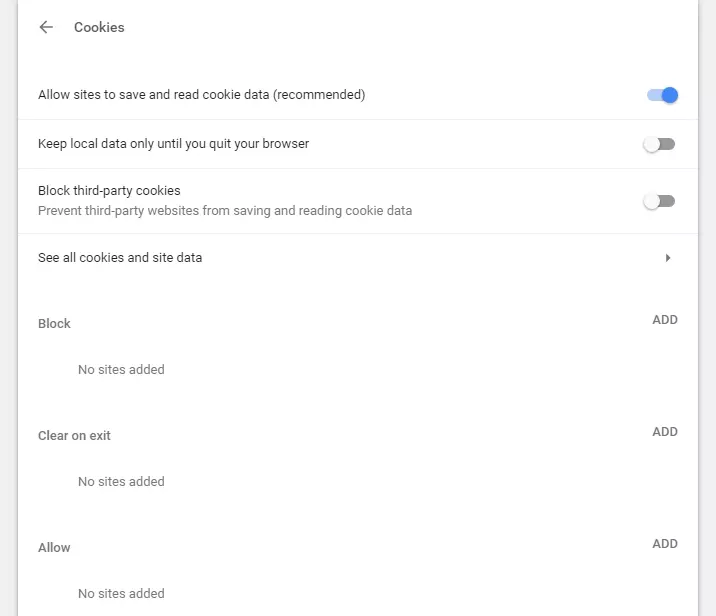Image resolution: width=716 pixels, height=616 pixels.
Task: Enable keep local data until quit toggle
Action: 659,144
